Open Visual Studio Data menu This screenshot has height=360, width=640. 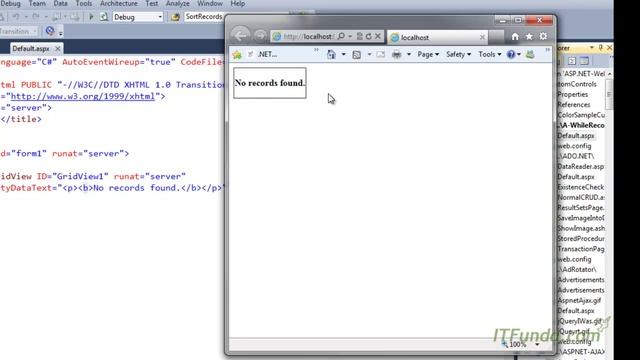click(60, 4)
